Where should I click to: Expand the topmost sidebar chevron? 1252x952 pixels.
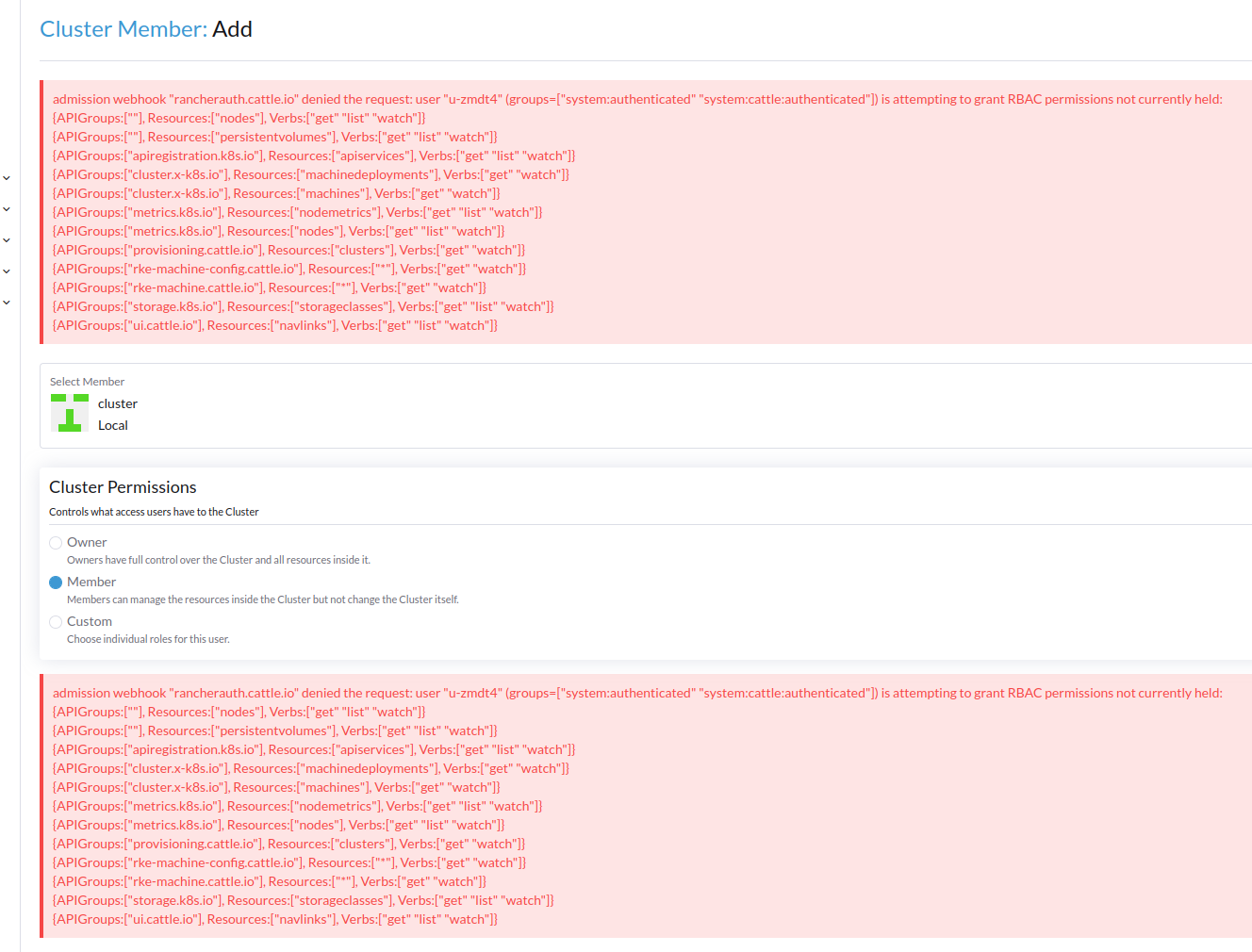coord(7,176)
